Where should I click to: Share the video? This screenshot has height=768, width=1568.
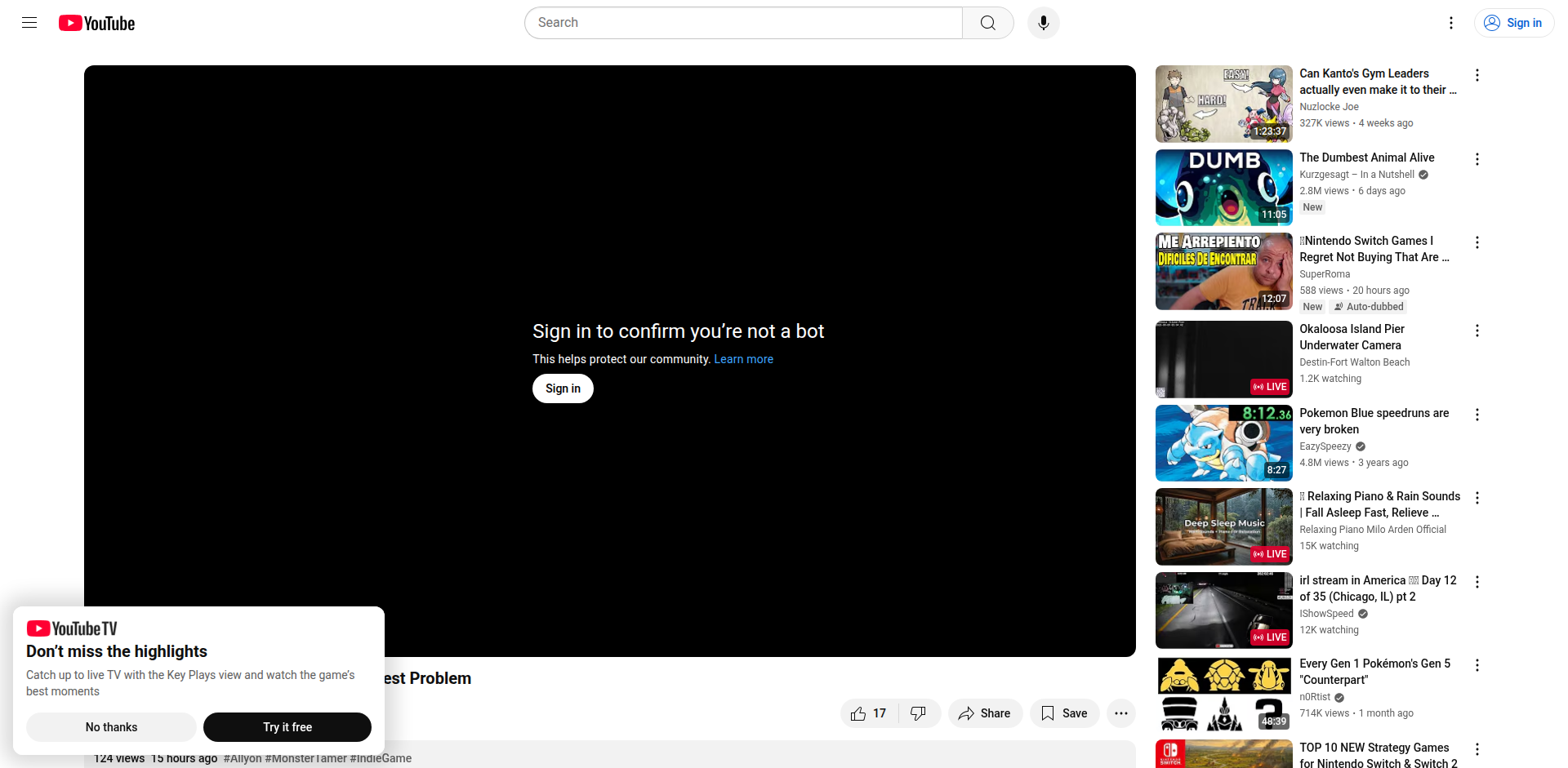click(x=984, y=713)
